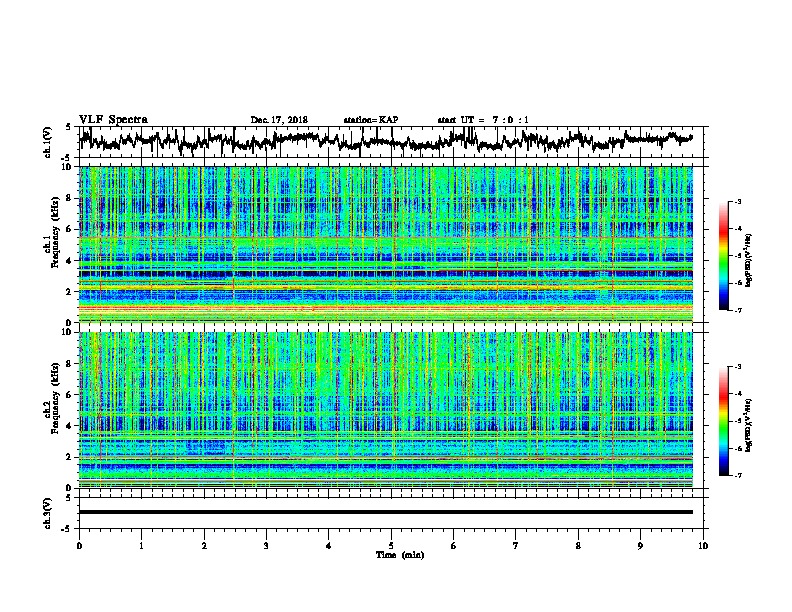
Task: Click the "-7" label on ch.1 color bar
Action: pos(737,310)
